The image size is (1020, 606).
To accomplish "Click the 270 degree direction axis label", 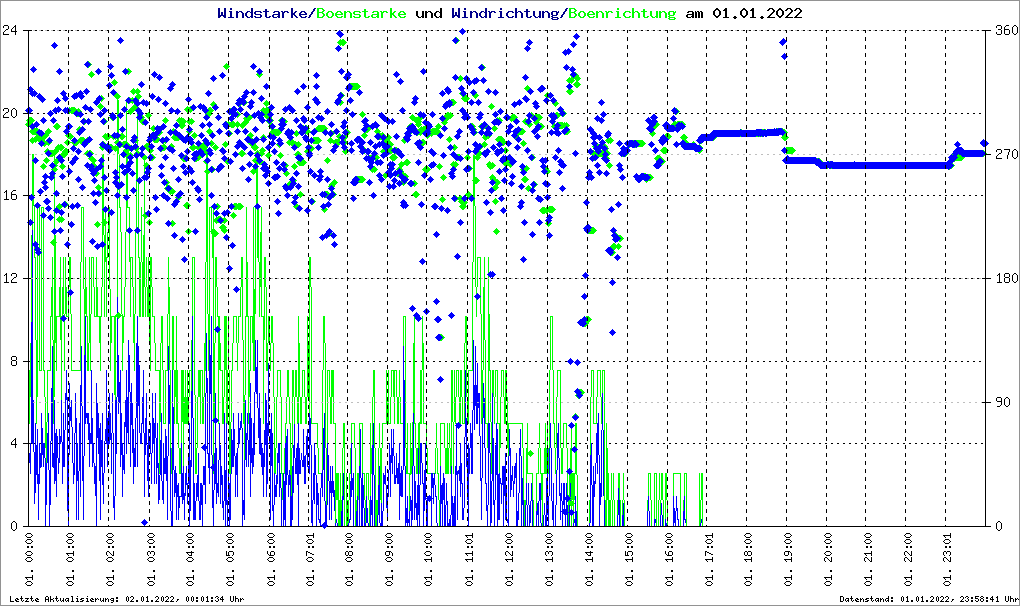I will pos(1004,154).
